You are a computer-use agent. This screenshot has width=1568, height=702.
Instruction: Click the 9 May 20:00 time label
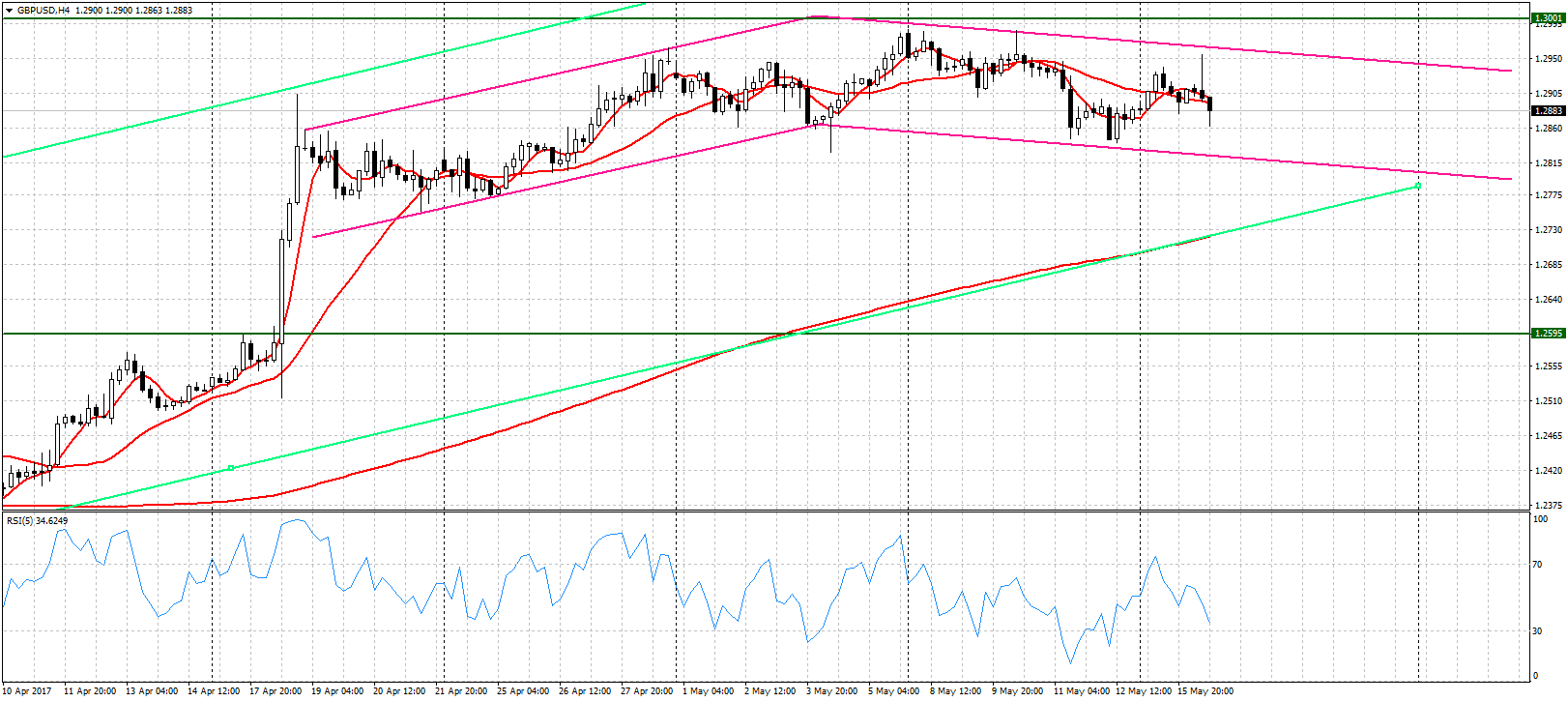(1018, 691)
